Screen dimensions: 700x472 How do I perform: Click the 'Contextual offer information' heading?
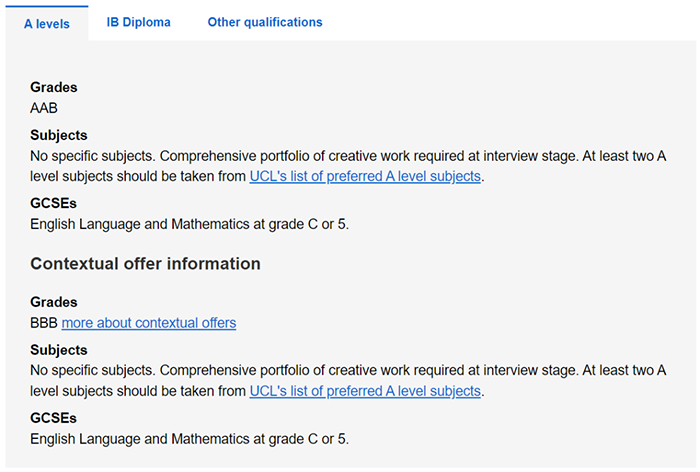[145, 264]
